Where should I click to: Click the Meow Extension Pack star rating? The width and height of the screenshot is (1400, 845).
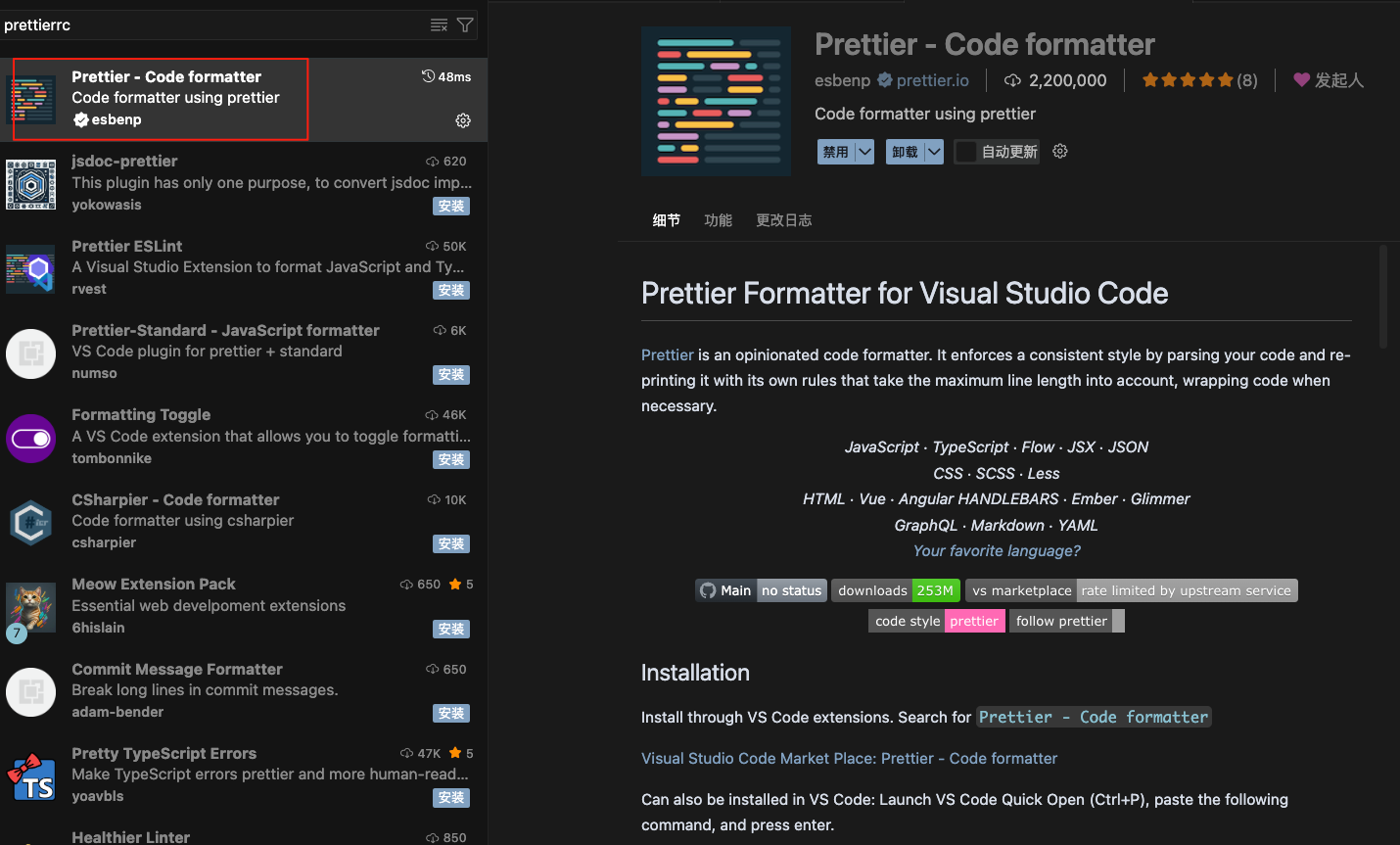[x=461, y=585]
